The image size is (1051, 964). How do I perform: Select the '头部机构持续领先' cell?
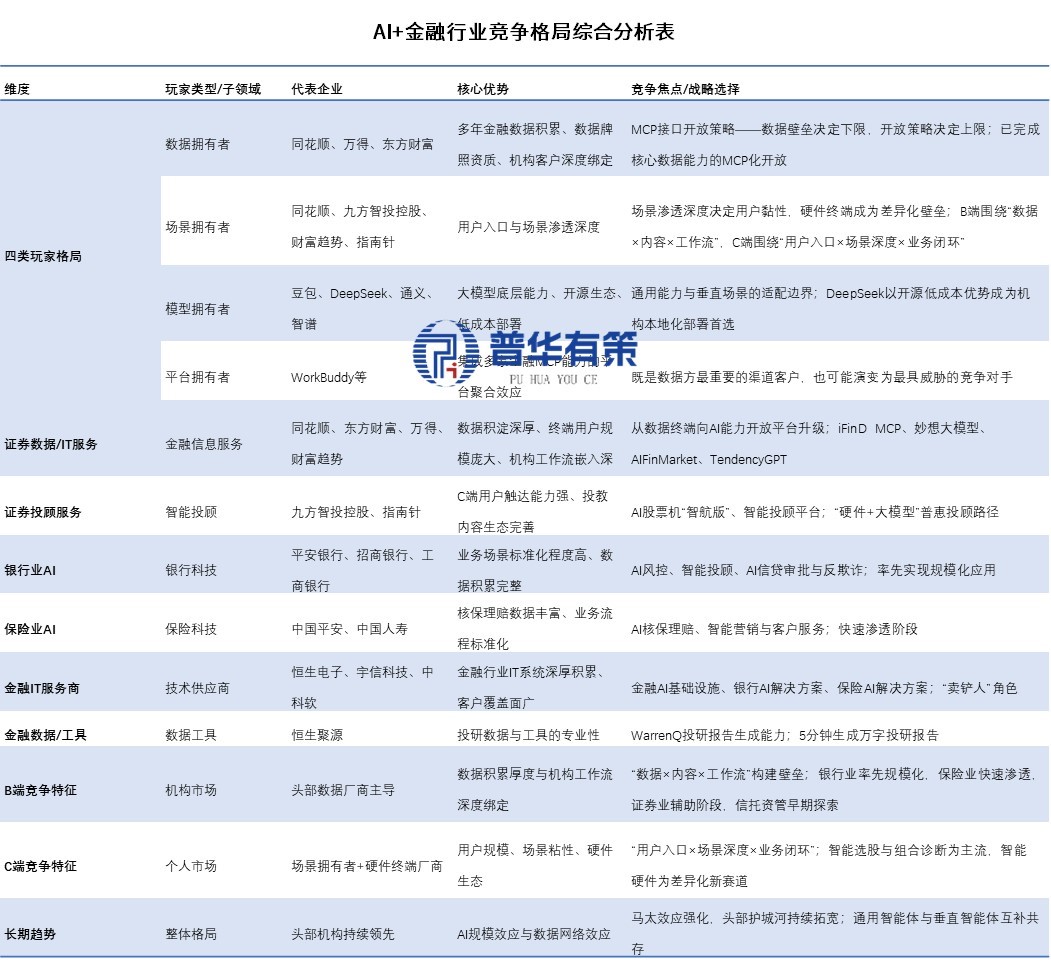343,935
